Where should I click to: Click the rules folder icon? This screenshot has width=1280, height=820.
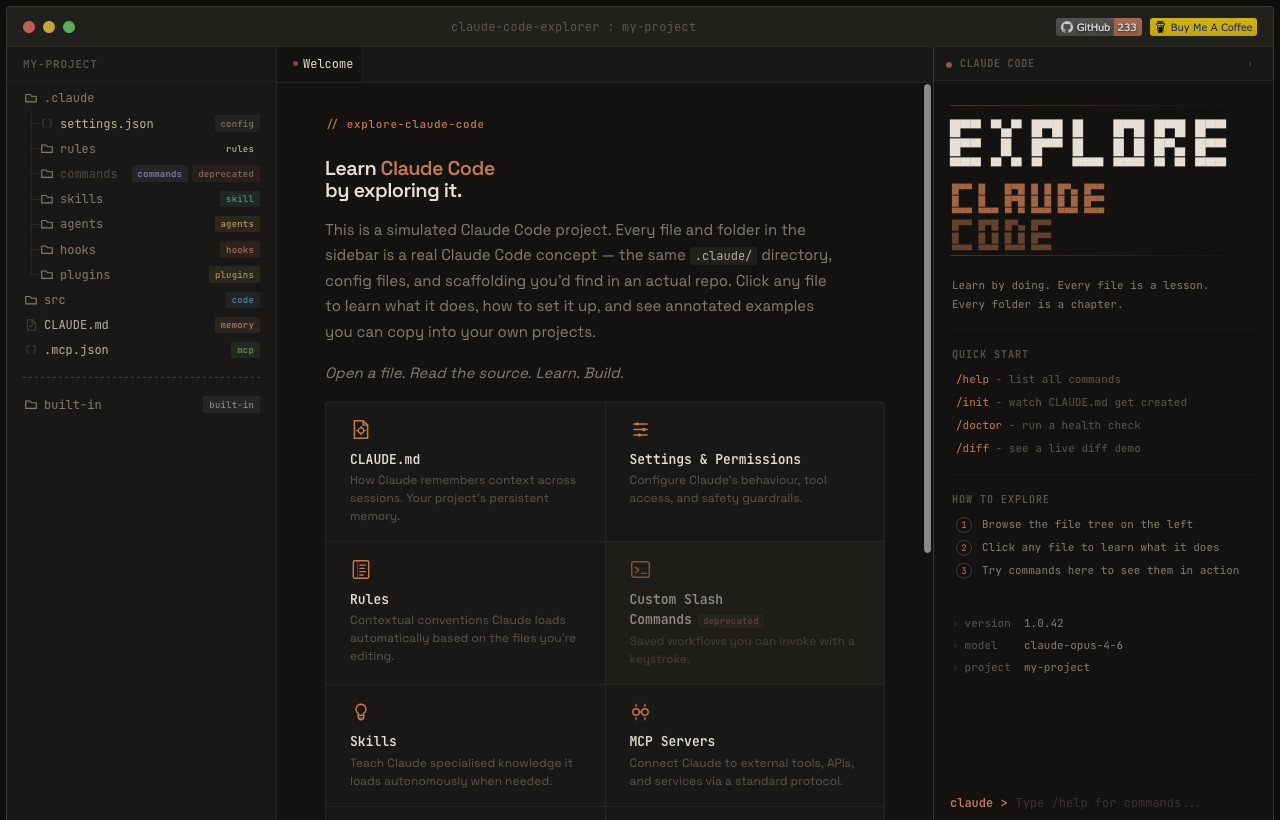[x=47, y=149]
